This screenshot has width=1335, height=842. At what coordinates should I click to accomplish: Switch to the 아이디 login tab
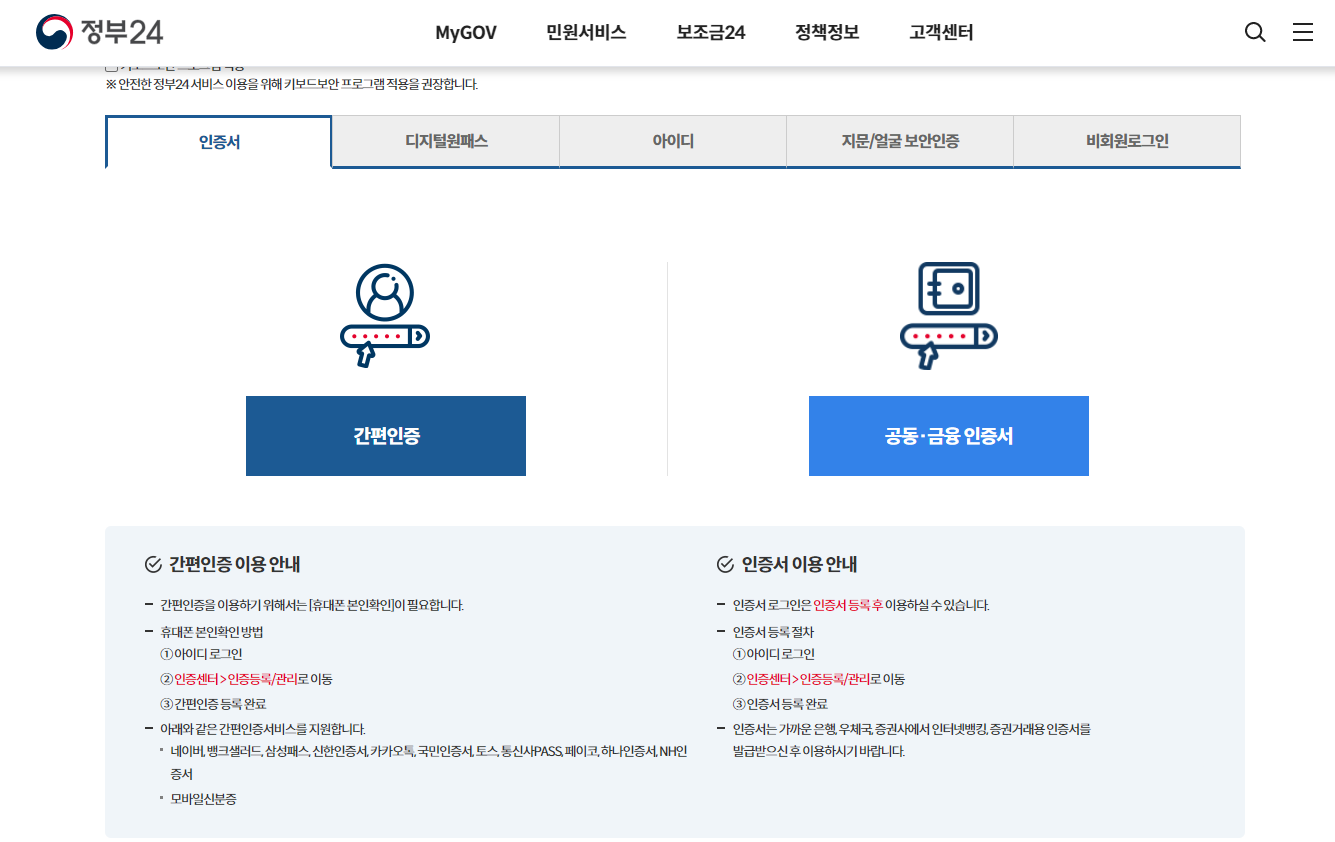pos(672,141)
